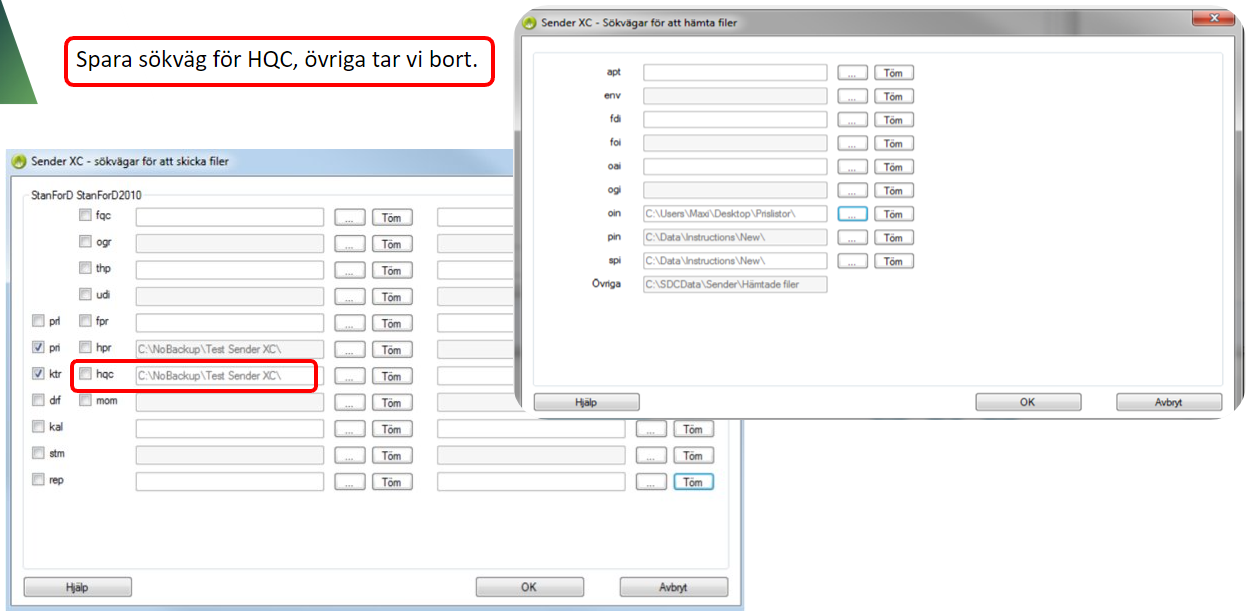Click the apt path field
This screenshot has height=611, width=1248.
tap(735, 72)
